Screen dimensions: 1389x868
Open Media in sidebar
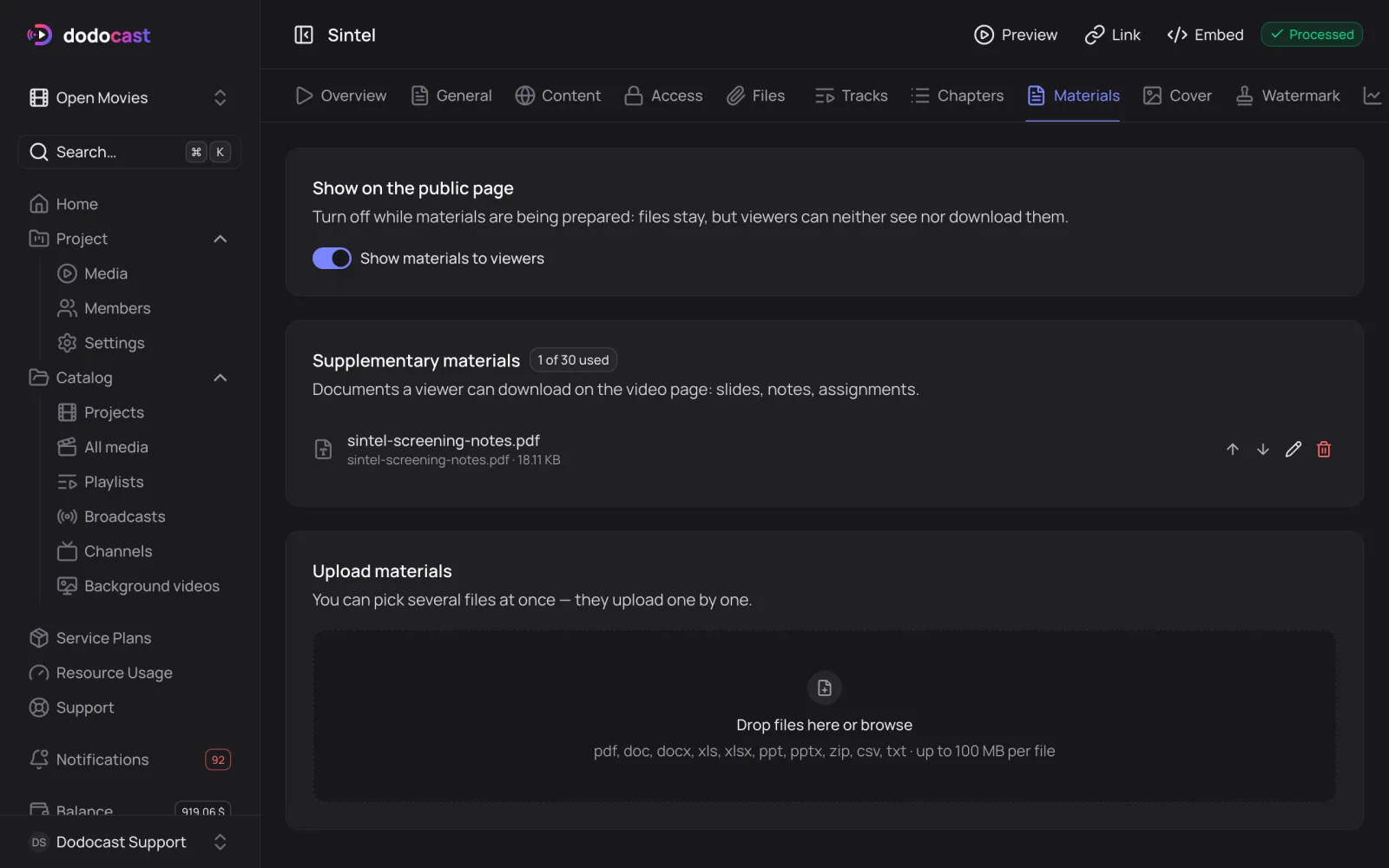coord(92,273)
